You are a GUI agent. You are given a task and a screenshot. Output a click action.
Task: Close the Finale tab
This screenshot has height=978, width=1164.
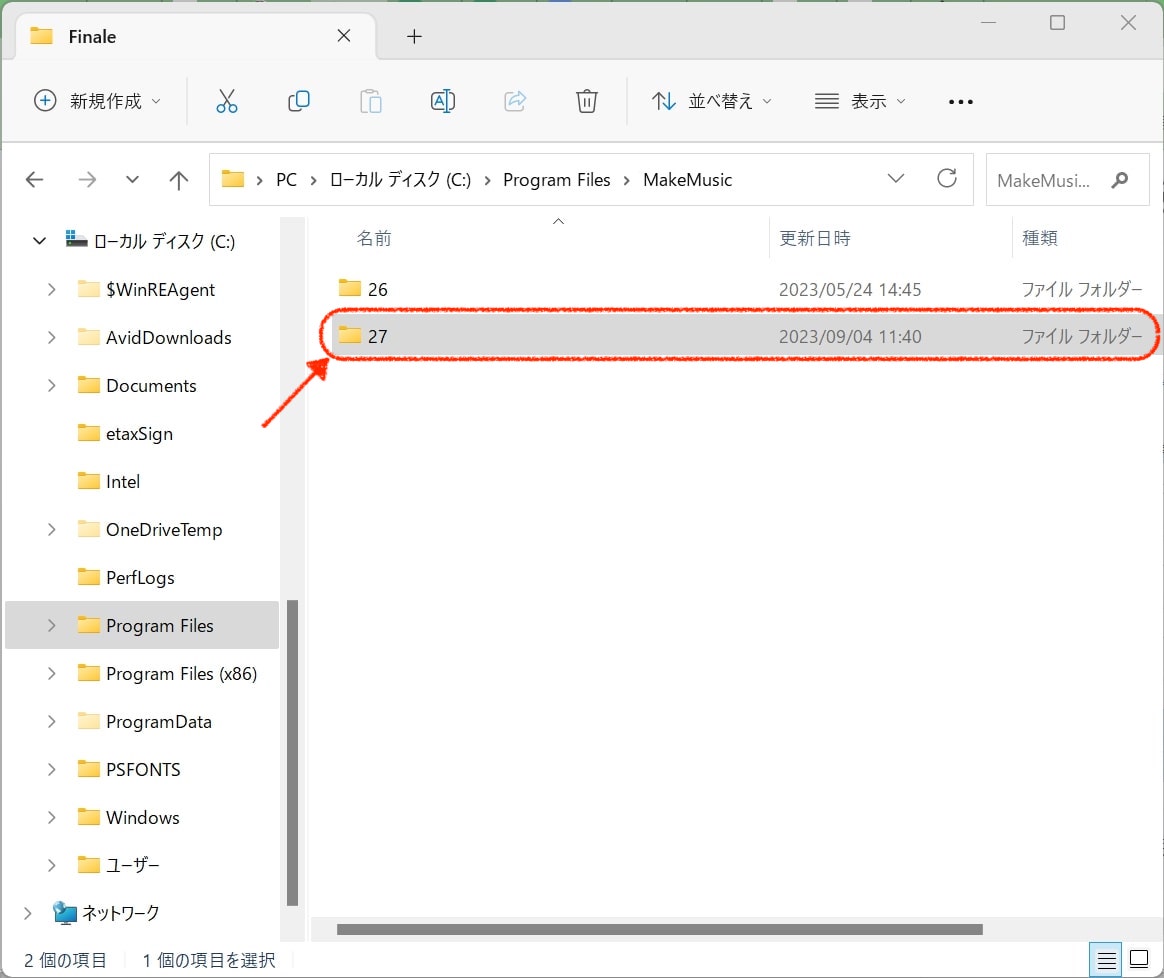(344, 36)
